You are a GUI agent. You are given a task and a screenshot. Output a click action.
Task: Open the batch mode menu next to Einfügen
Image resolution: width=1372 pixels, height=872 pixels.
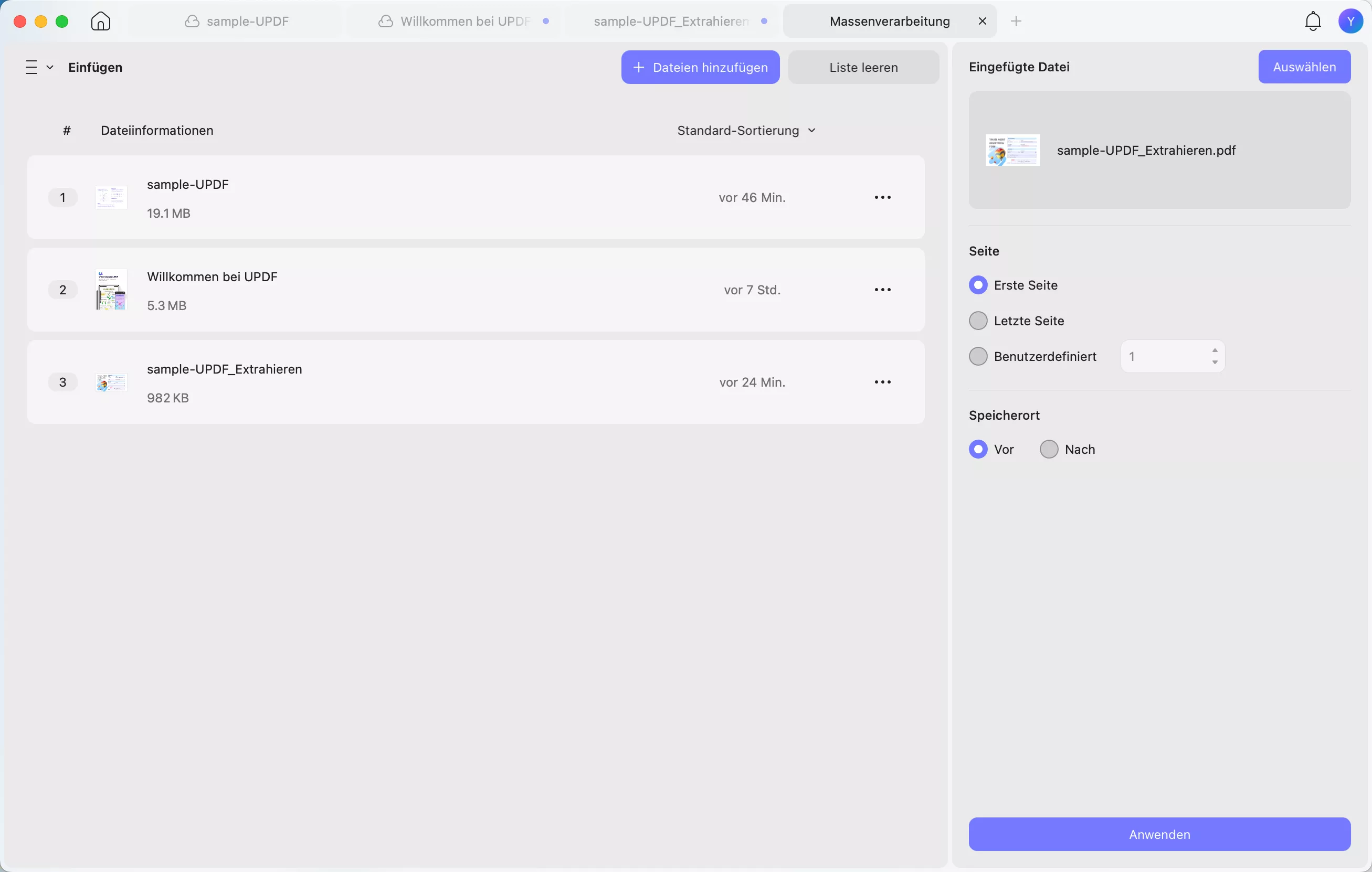[39, 67]
